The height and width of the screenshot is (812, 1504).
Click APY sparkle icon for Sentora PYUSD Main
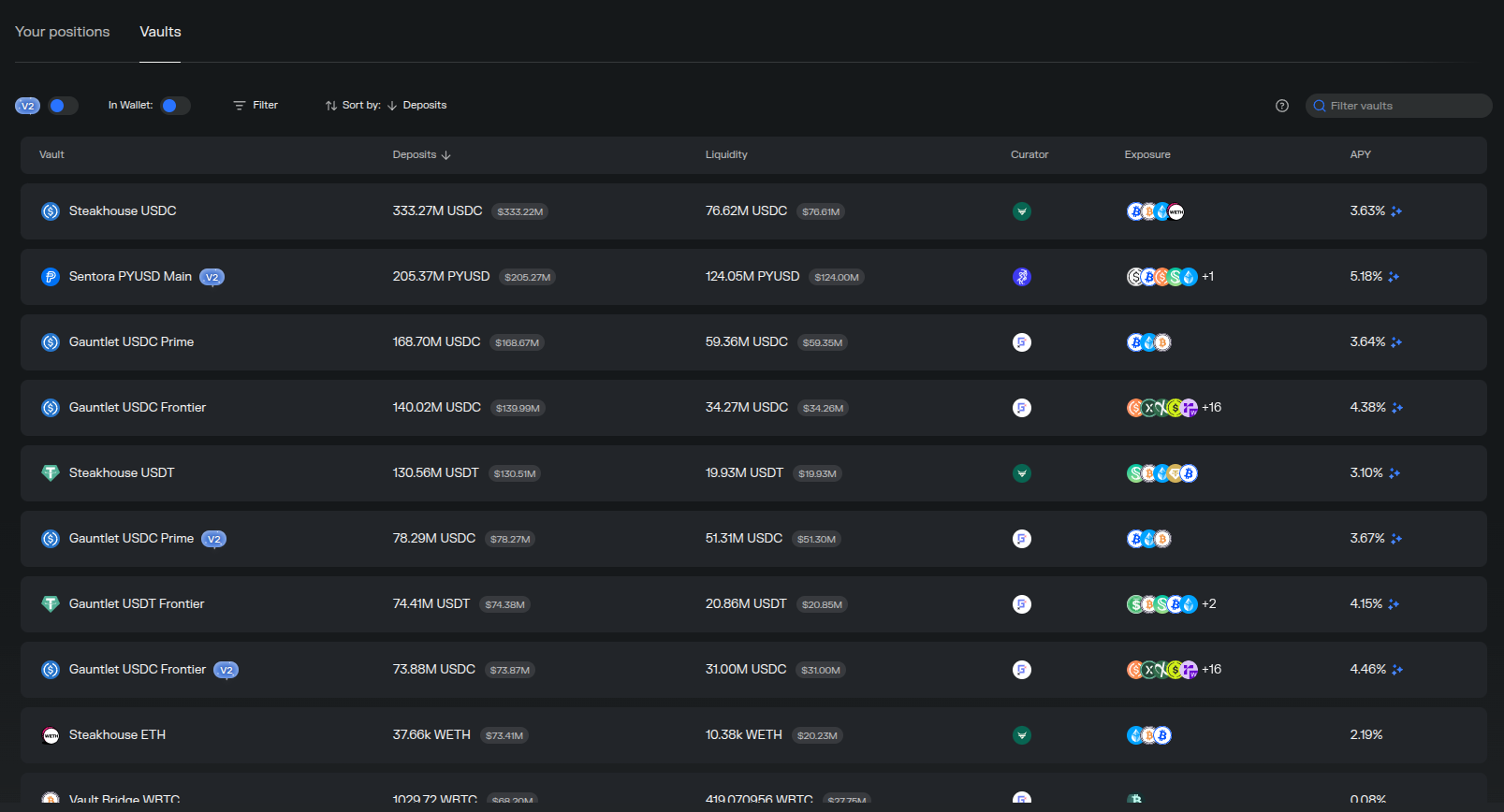tap(1393, 277)
